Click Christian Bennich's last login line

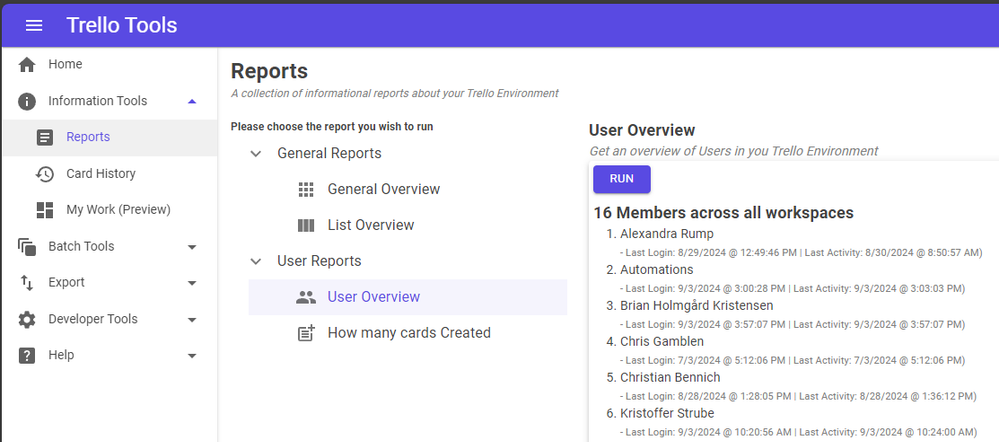click(798, 396)
